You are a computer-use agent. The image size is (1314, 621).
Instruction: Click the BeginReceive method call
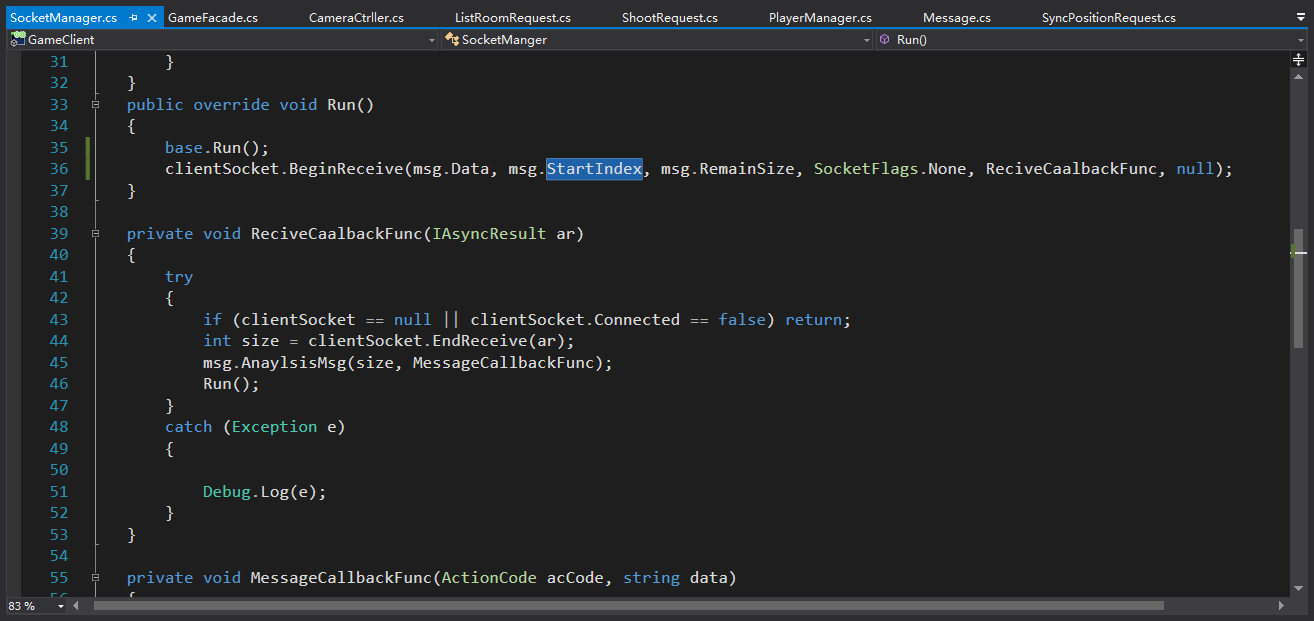[x=346, y=169]
